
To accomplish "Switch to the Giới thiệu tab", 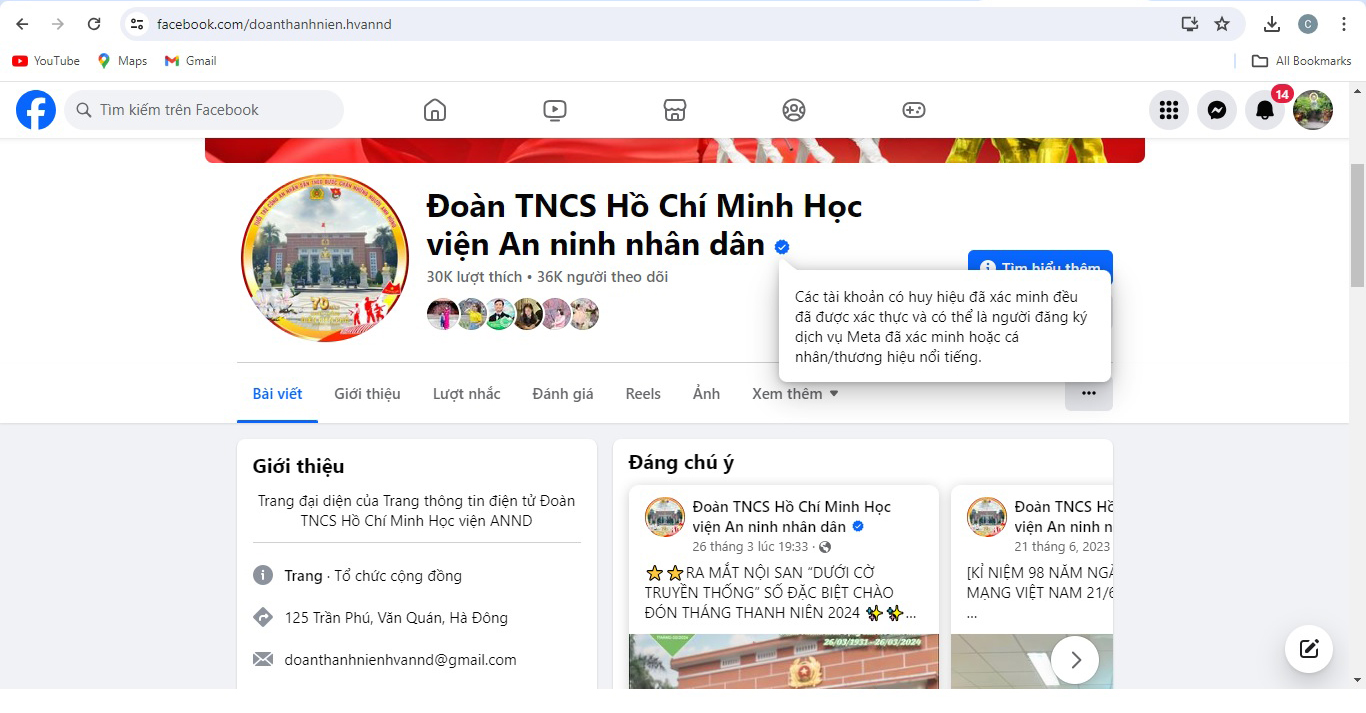I will coord(367,394).
